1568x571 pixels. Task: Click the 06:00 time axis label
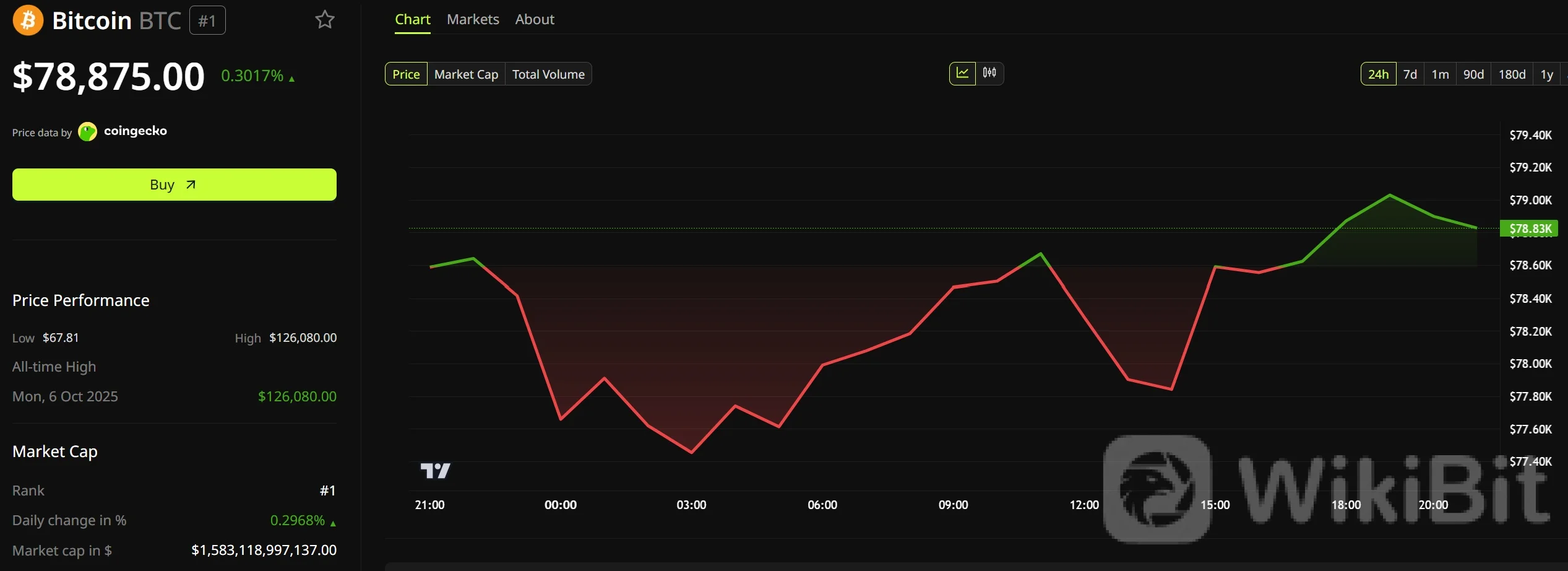point(822,505)
